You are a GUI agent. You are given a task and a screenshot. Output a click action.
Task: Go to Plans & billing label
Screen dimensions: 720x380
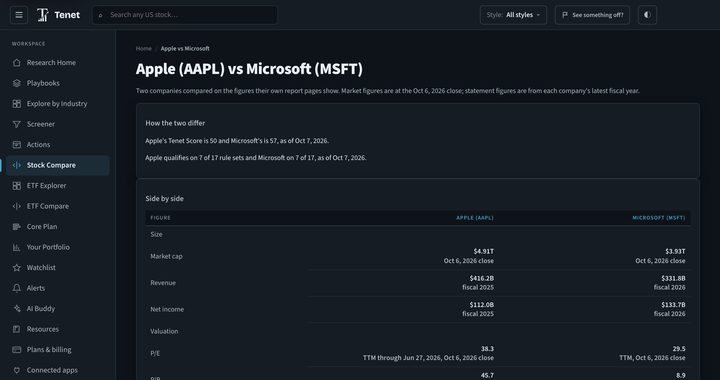click(49, 350)
